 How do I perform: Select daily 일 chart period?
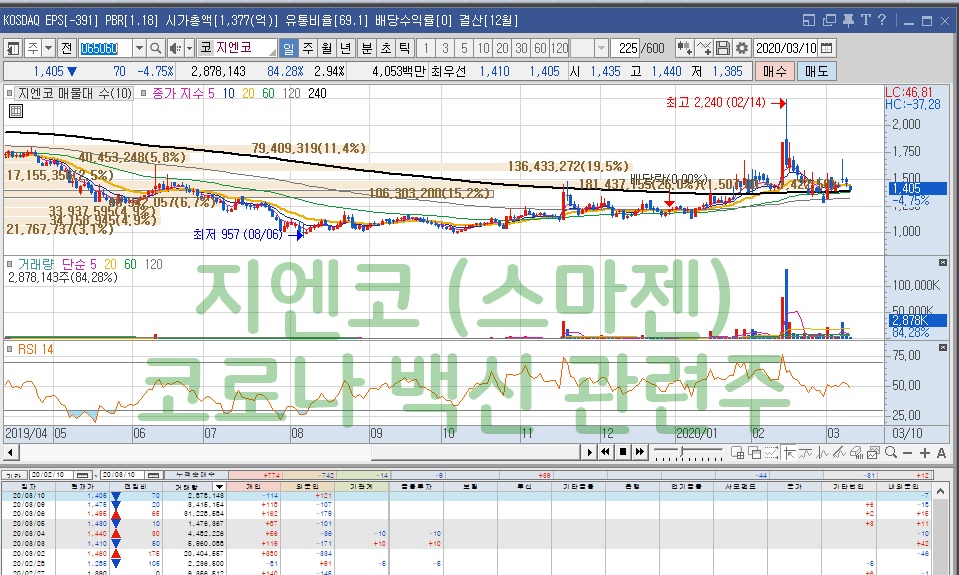(288, 48)
